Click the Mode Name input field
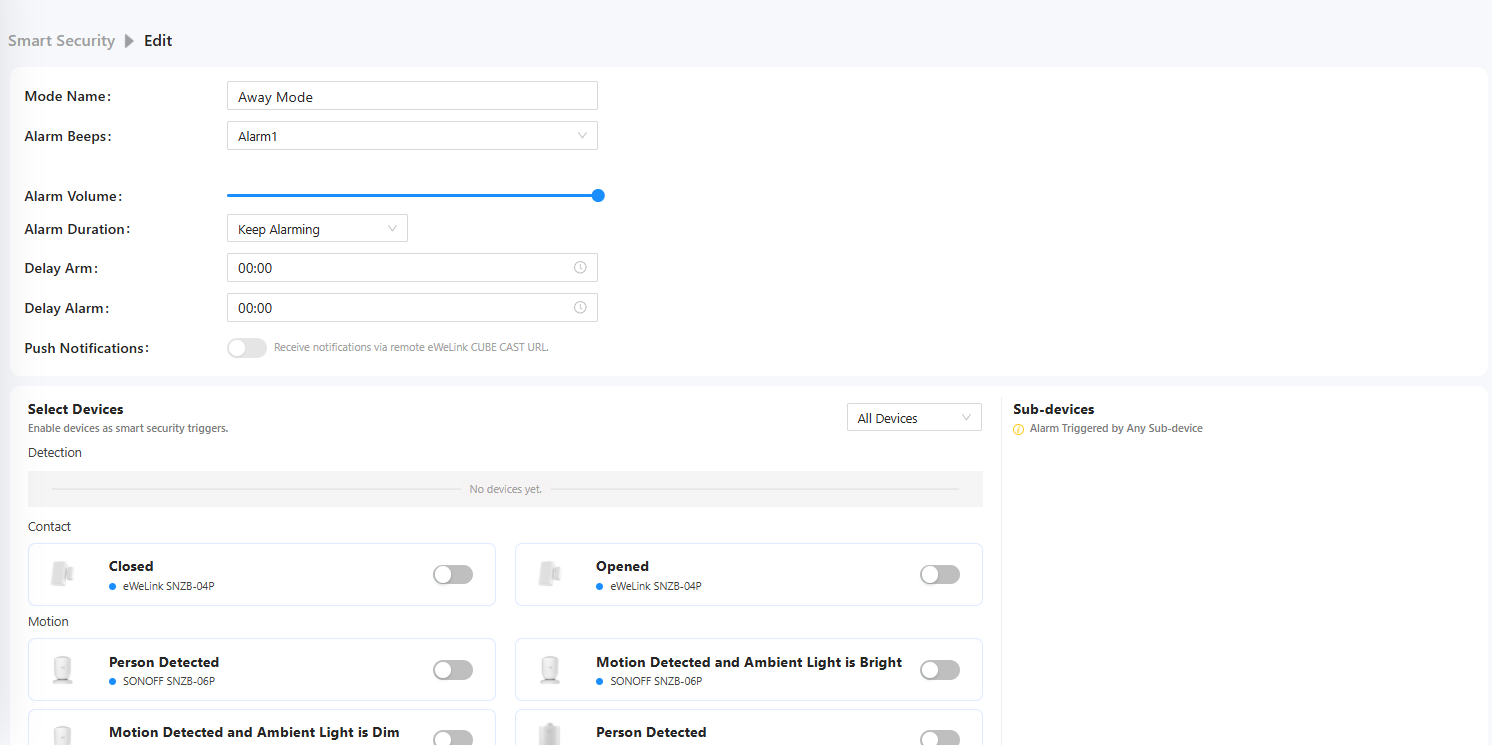Screen dimensions: 1492x745 pos(412,97)
